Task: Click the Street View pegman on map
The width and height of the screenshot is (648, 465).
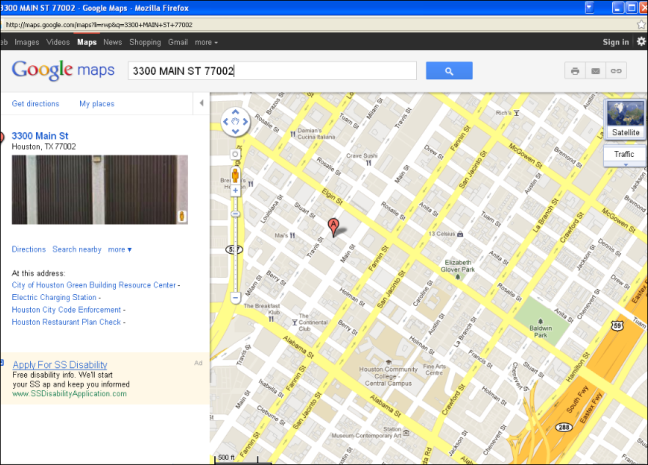Action: tap(235, 175)
